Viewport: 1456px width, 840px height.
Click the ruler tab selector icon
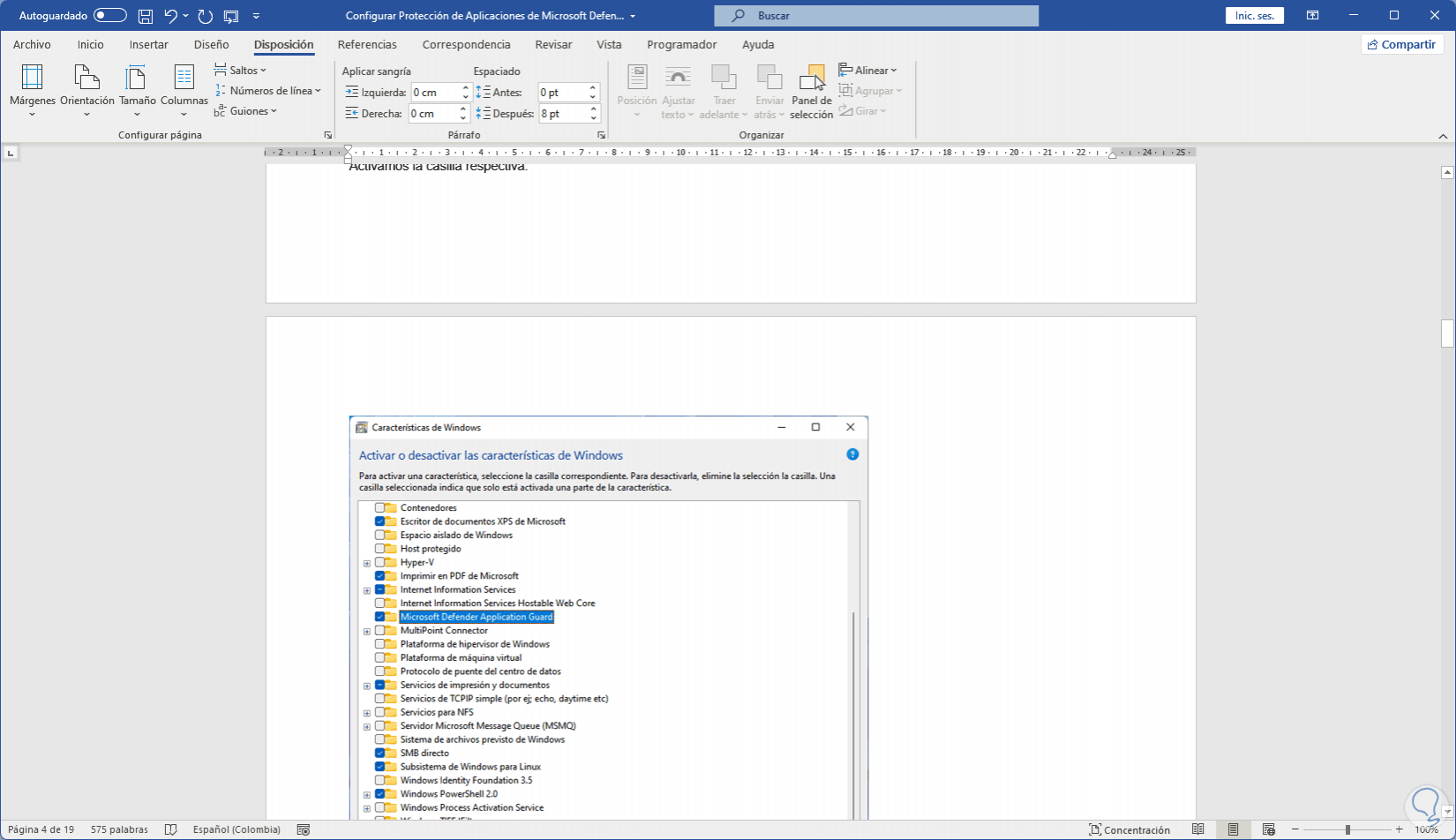(11, 154)
